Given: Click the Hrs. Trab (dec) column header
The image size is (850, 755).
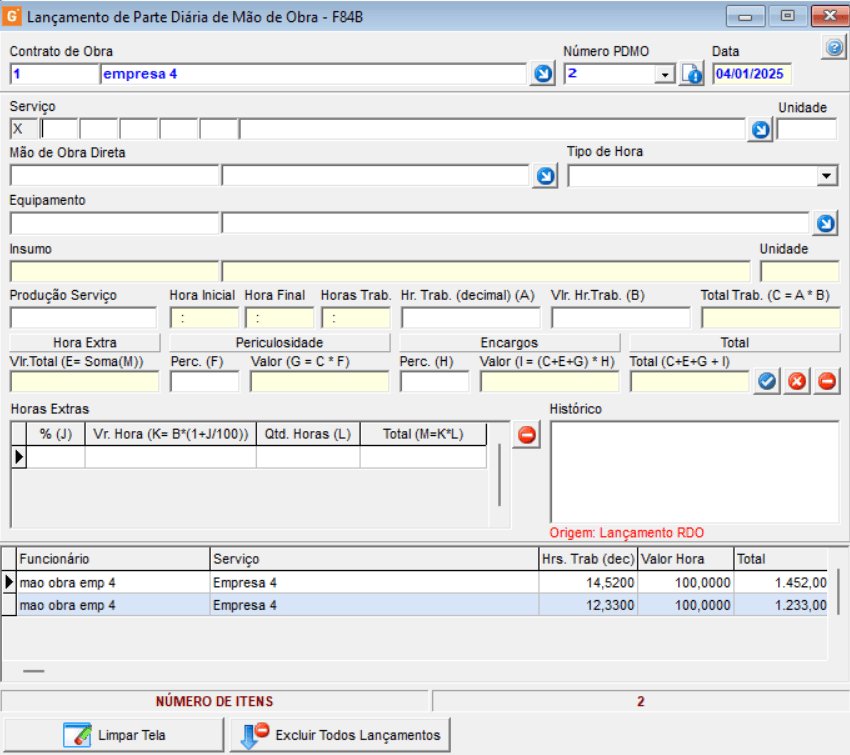Looking at the screenshot, I should point(588,559).
